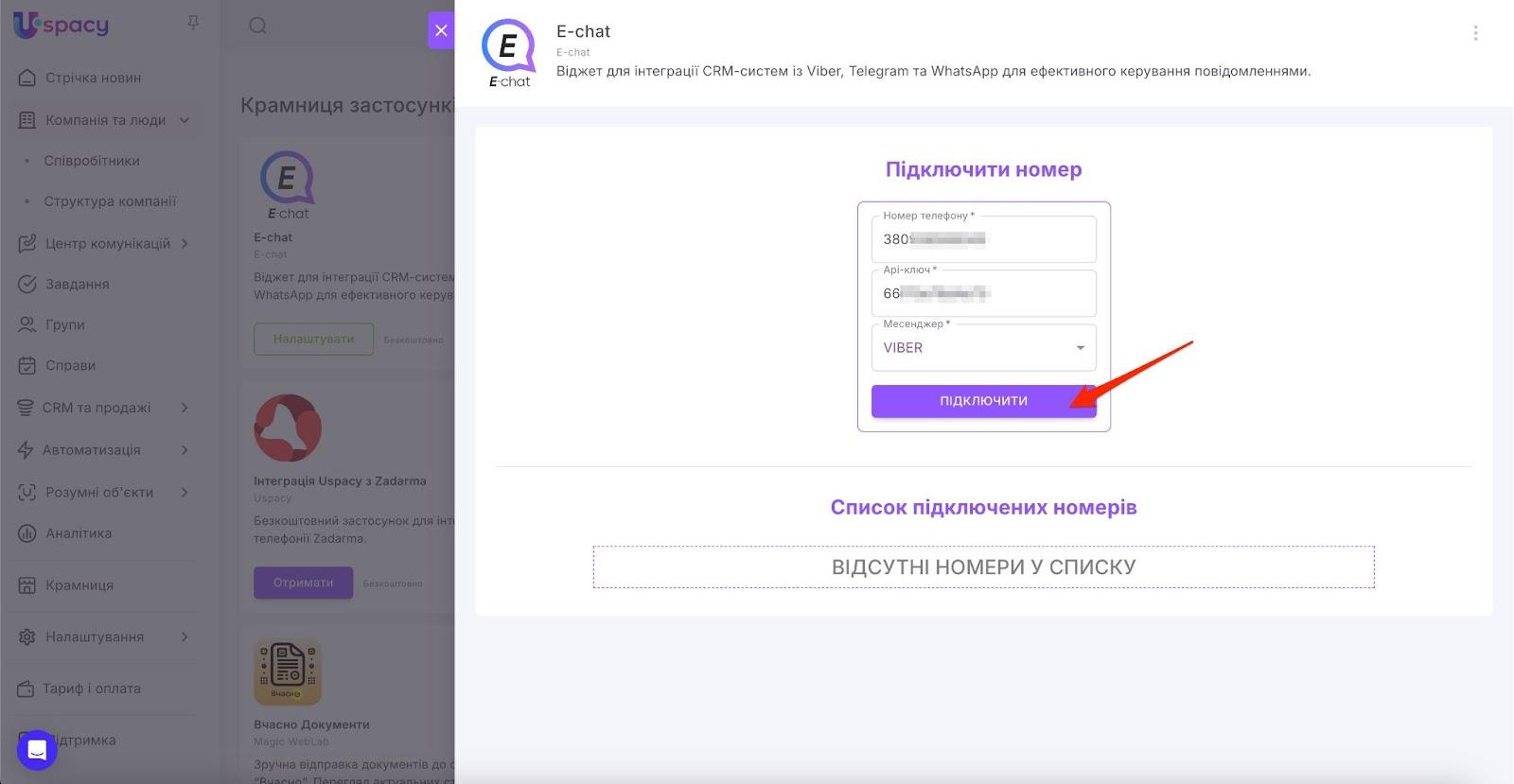
Task: Expand CRM та продажі chevron
Action: click(185, 408)
